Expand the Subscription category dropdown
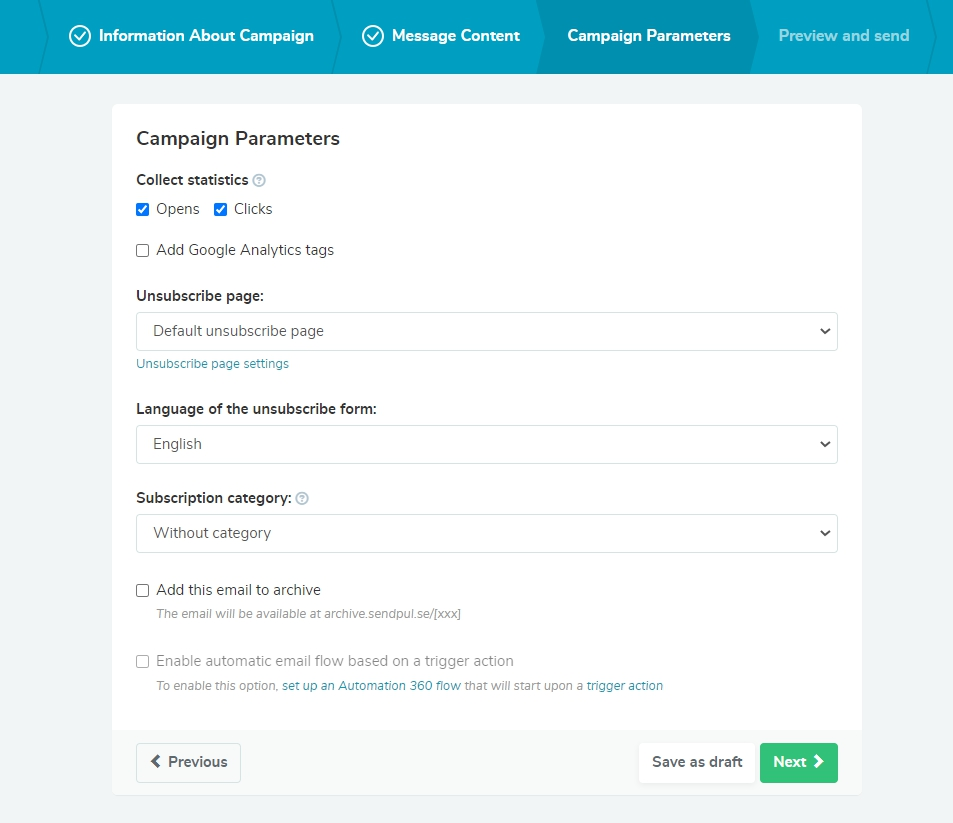Image resolution: width=953 pixels, height=823 pixels. pyautogui.click(x=486, y=533)
